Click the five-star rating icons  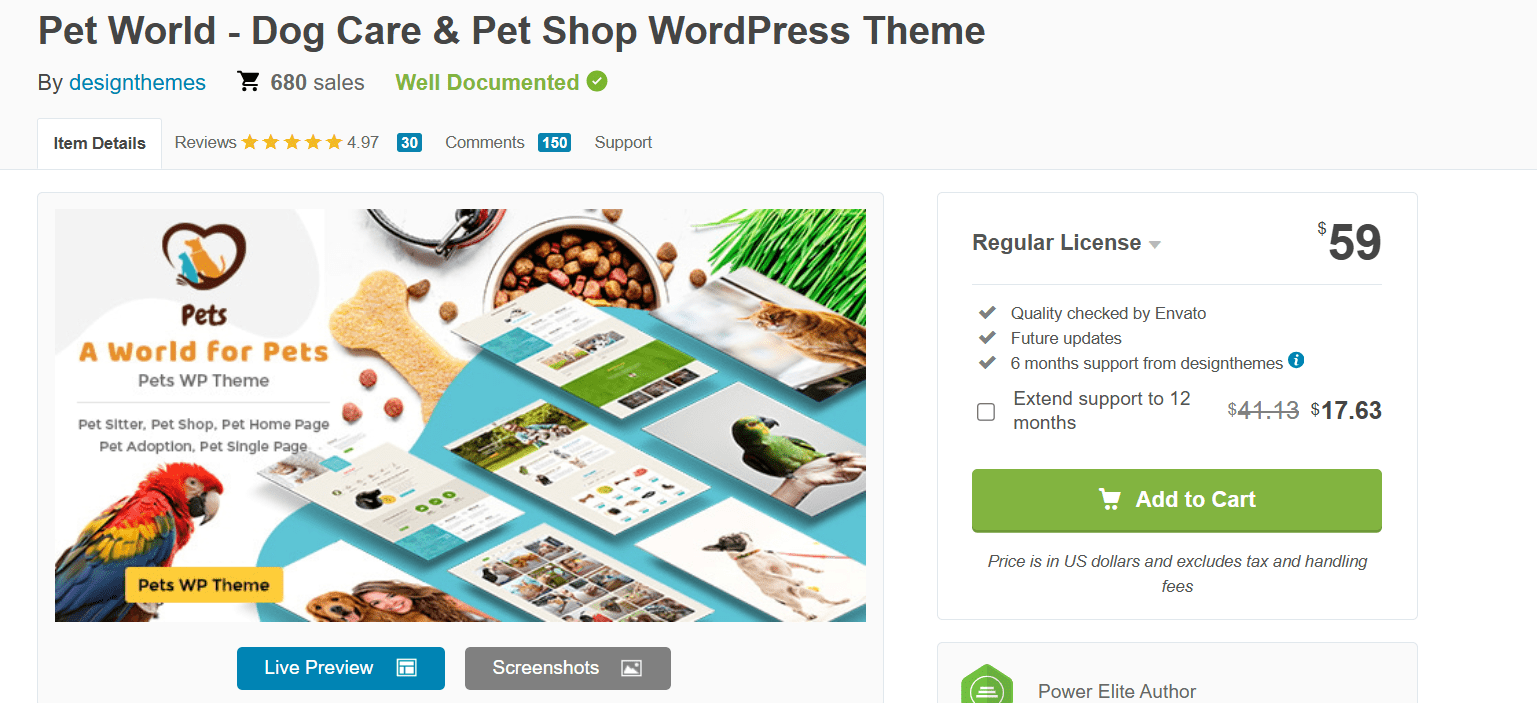point(292,142)
